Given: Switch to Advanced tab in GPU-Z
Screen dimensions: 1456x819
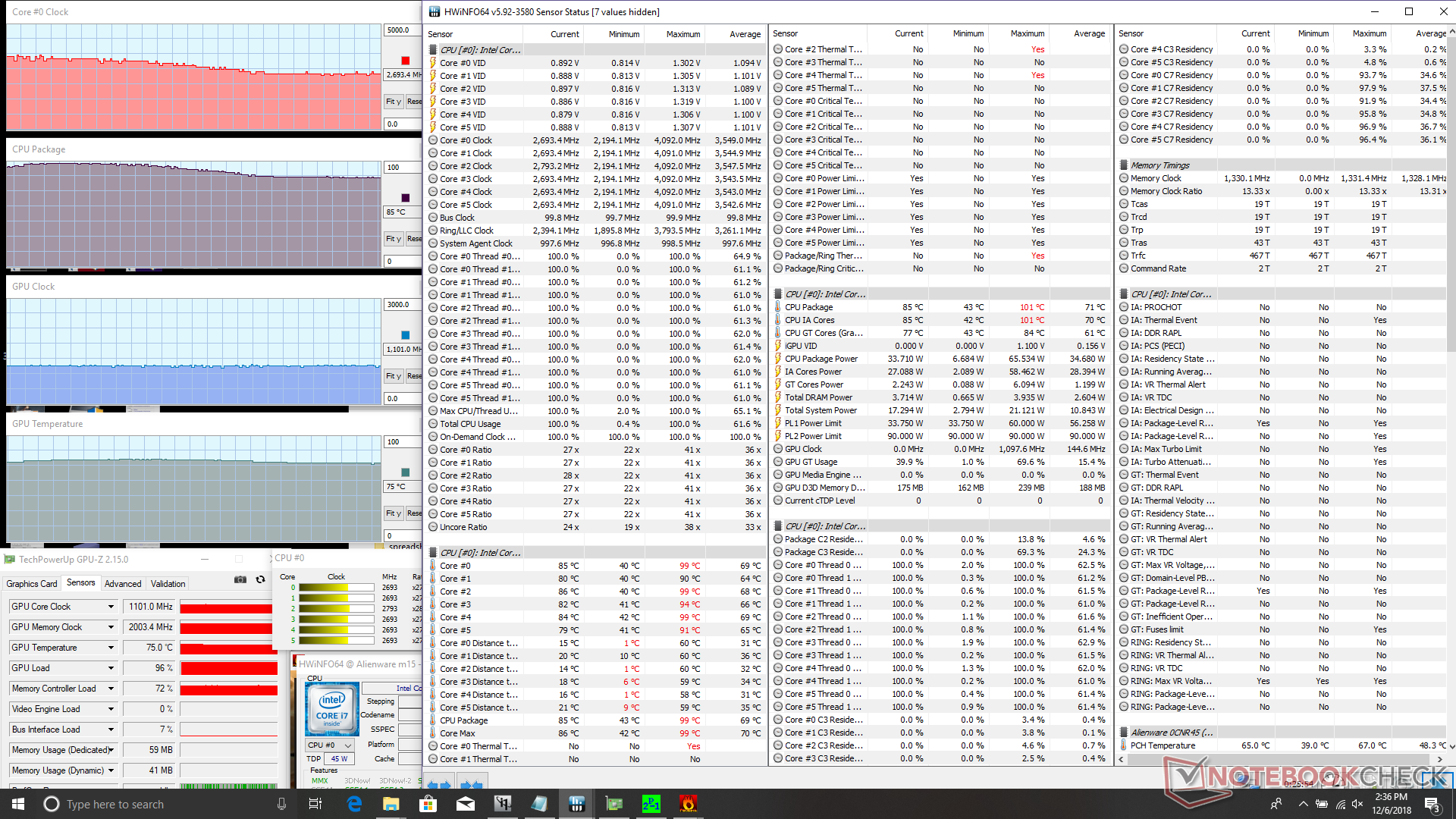Looking at the screenshot, I should click(123, 583).
